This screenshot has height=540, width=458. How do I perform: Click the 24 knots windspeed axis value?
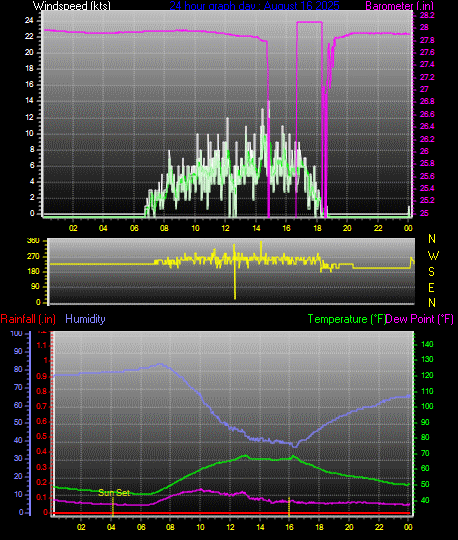(x=29, y=20)
